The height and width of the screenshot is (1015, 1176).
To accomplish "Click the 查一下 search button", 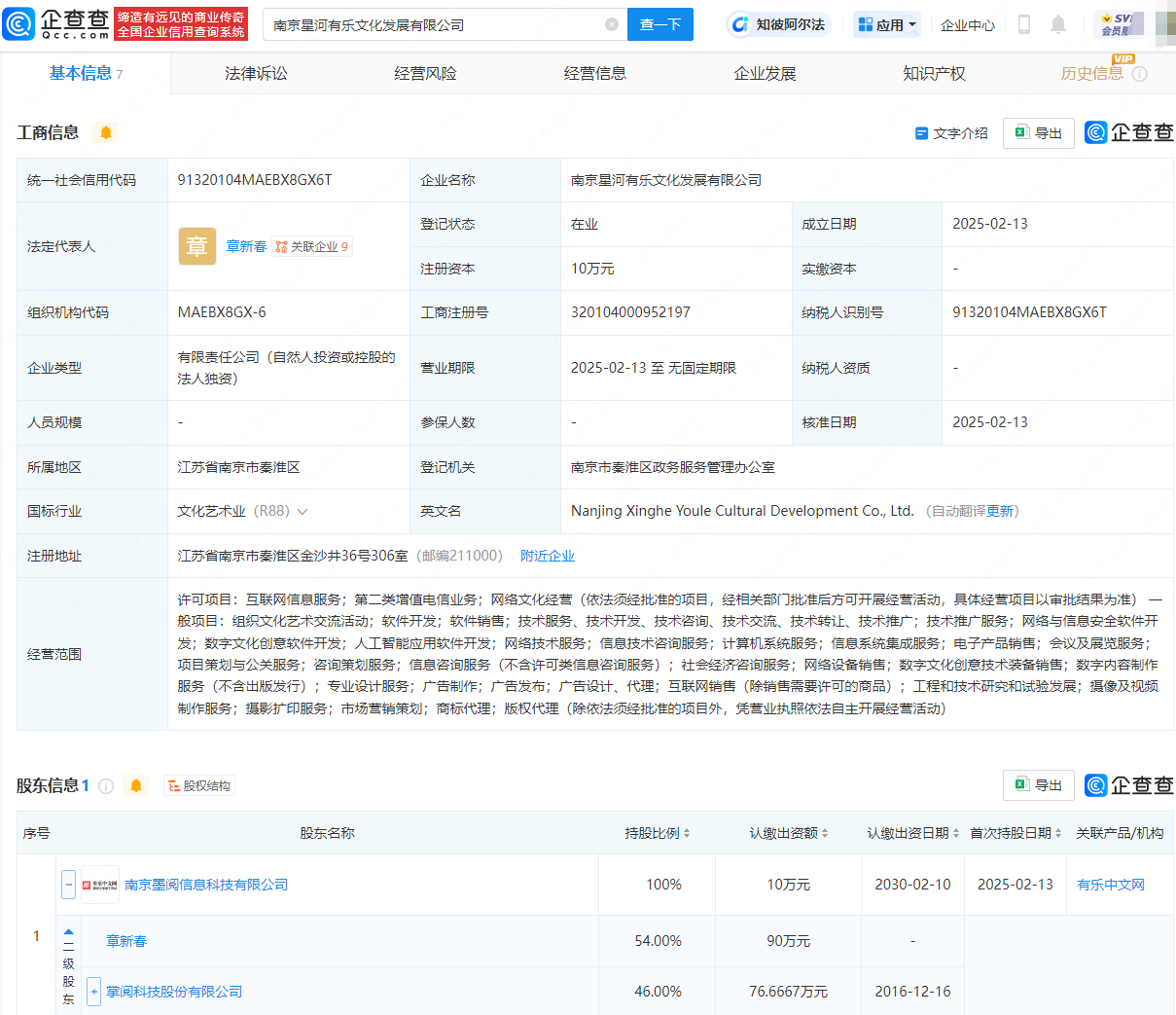I will click(x=660, y=24).
